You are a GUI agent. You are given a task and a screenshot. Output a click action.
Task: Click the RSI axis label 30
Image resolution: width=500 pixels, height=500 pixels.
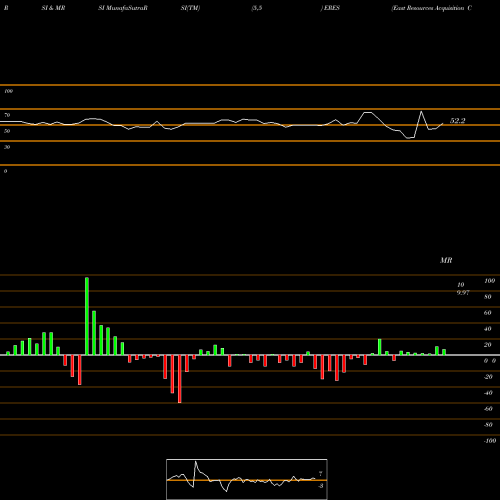(7, 147)
